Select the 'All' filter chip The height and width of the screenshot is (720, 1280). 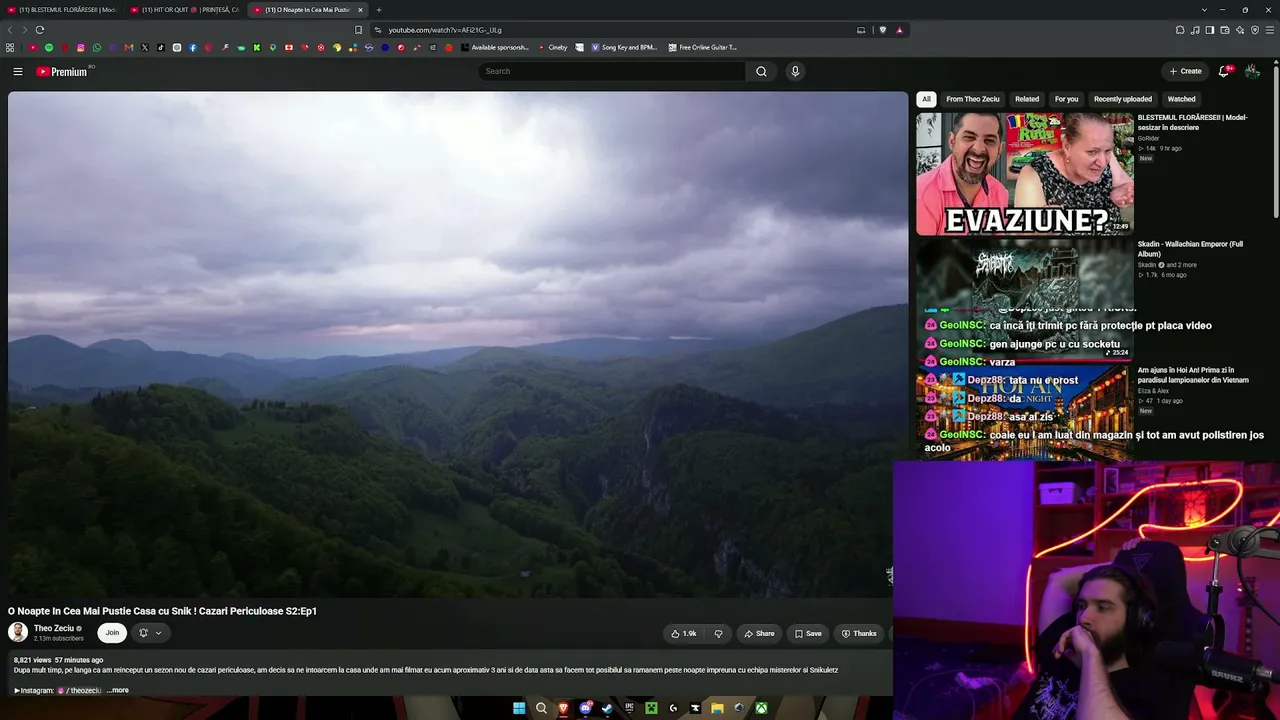[926, 99]
